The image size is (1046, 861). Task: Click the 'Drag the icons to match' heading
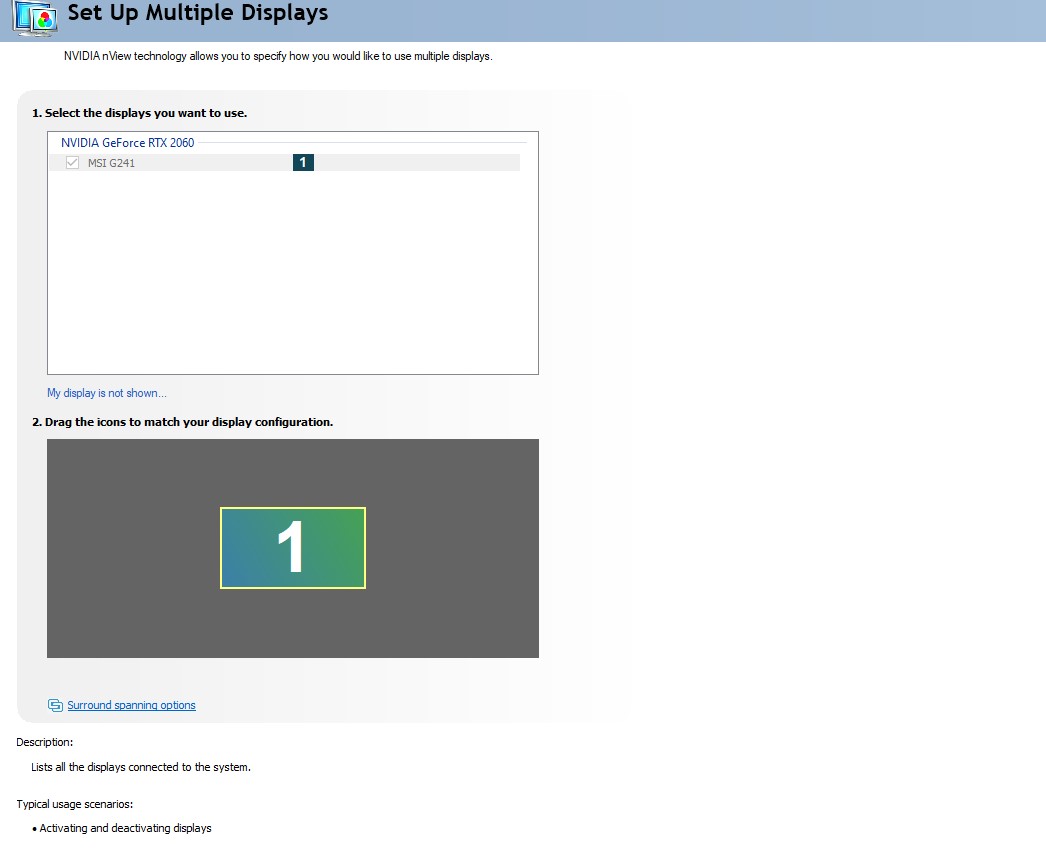click(182, 422)
